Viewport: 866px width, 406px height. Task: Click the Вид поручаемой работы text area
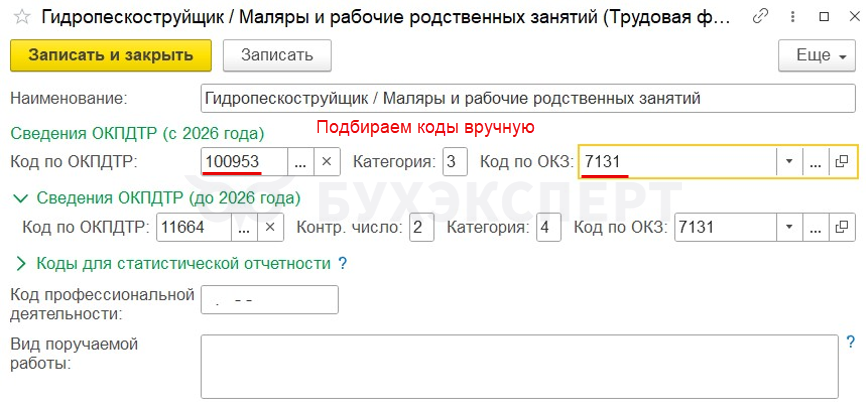coord(518,365)
